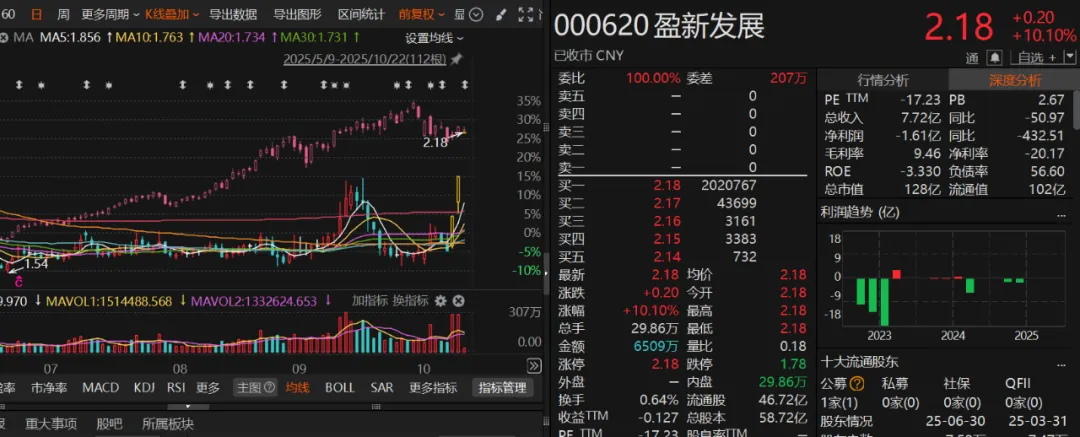This screenshot has height=437, width=1080.
Task: Click the 公募 question-mark info icon
Action: [857, 383]
